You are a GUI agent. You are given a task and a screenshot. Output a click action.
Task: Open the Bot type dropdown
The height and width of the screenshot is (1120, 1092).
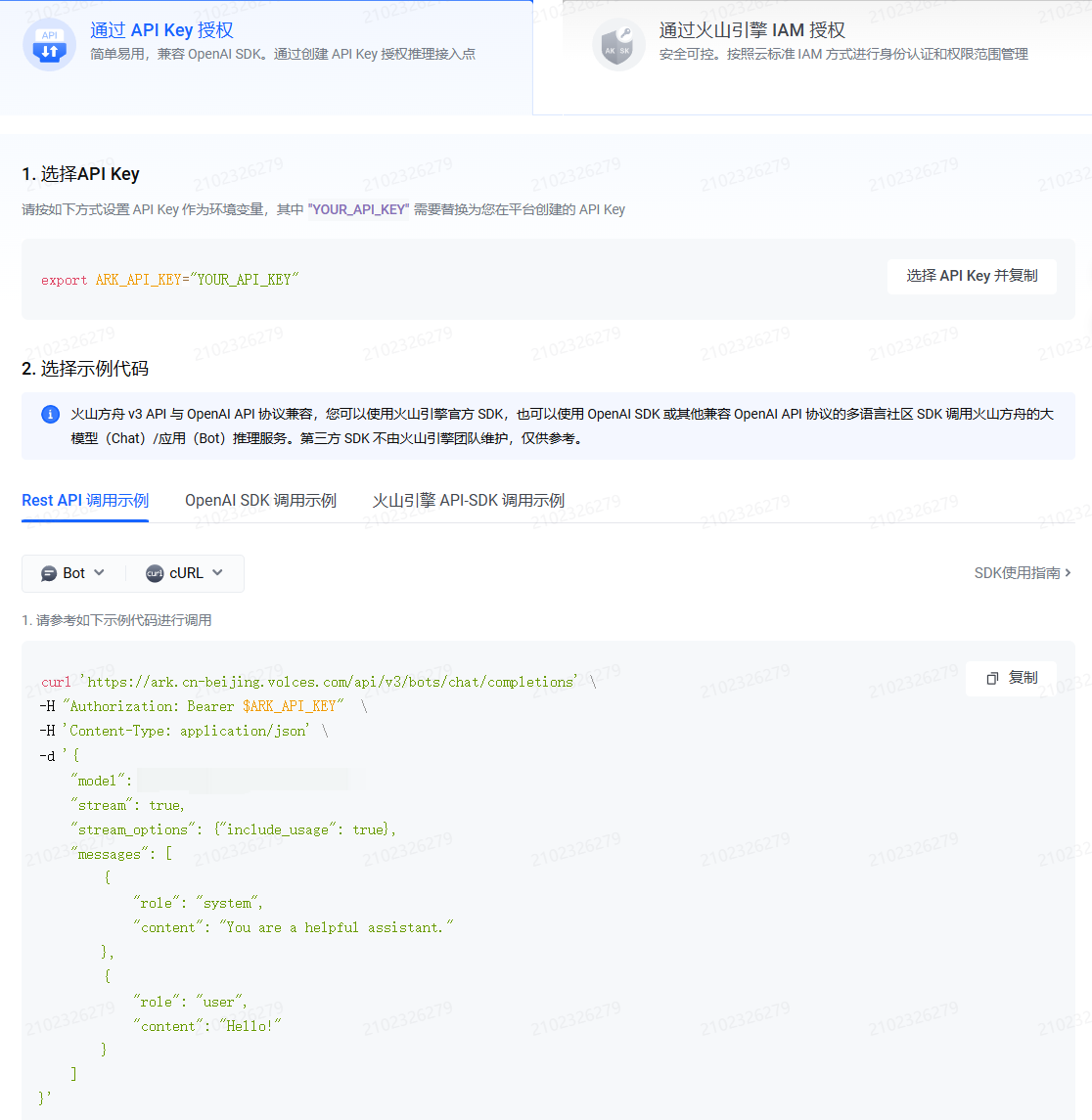tap(73, 573)
